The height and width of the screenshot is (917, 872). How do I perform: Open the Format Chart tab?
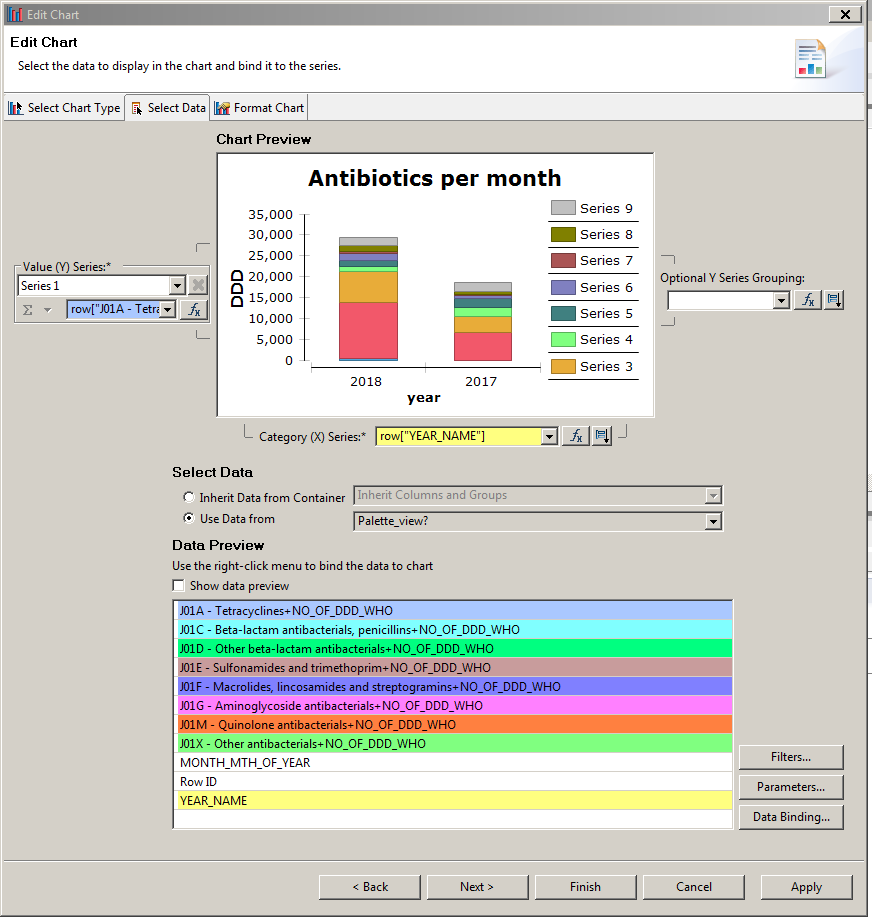coord(259,108)
